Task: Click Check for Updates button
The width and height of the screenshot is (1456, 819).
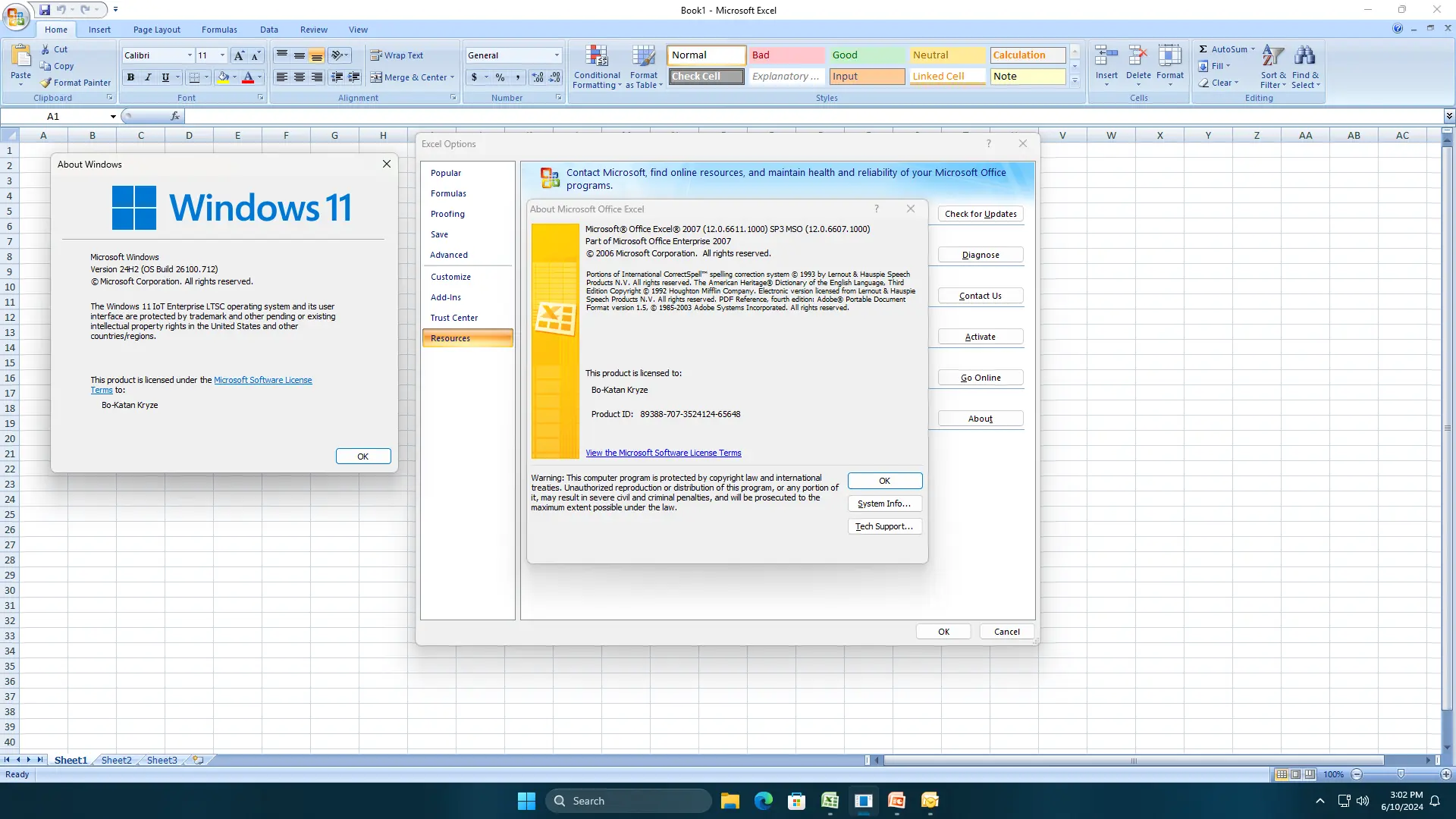Action: [x=981, y=214]
